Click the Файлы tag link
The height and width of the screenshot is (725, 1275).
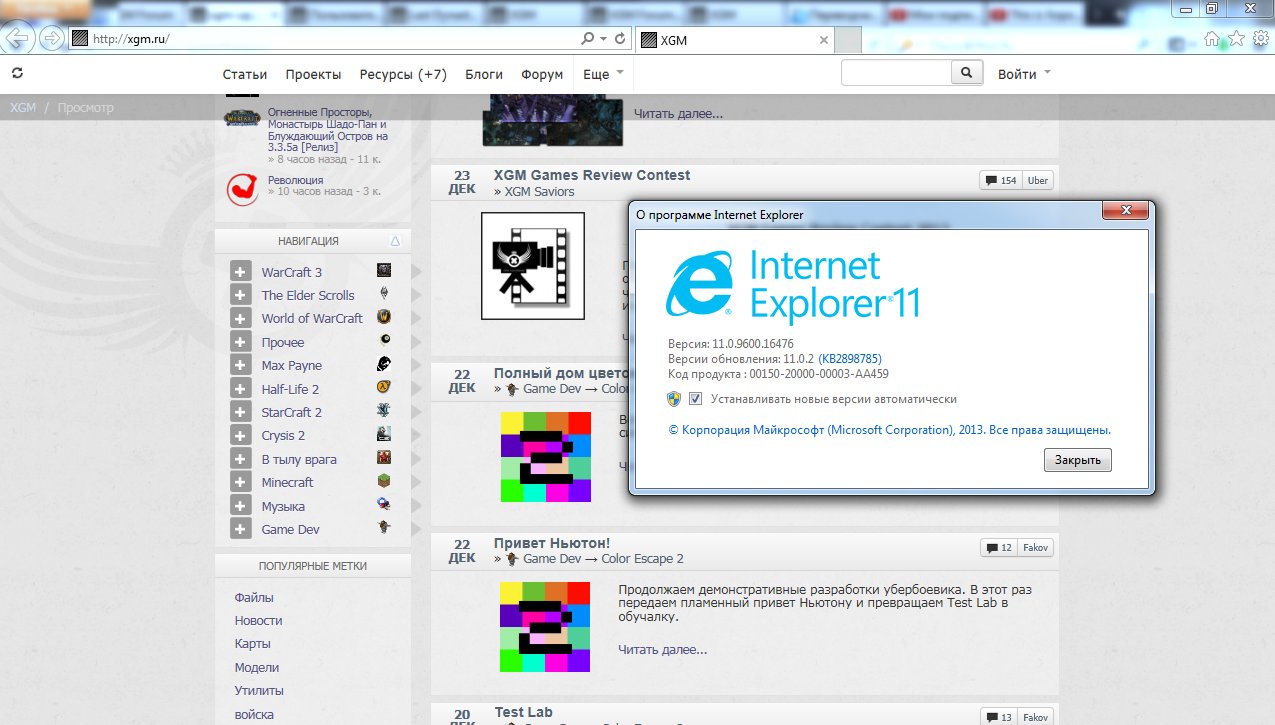click(254, 597)
